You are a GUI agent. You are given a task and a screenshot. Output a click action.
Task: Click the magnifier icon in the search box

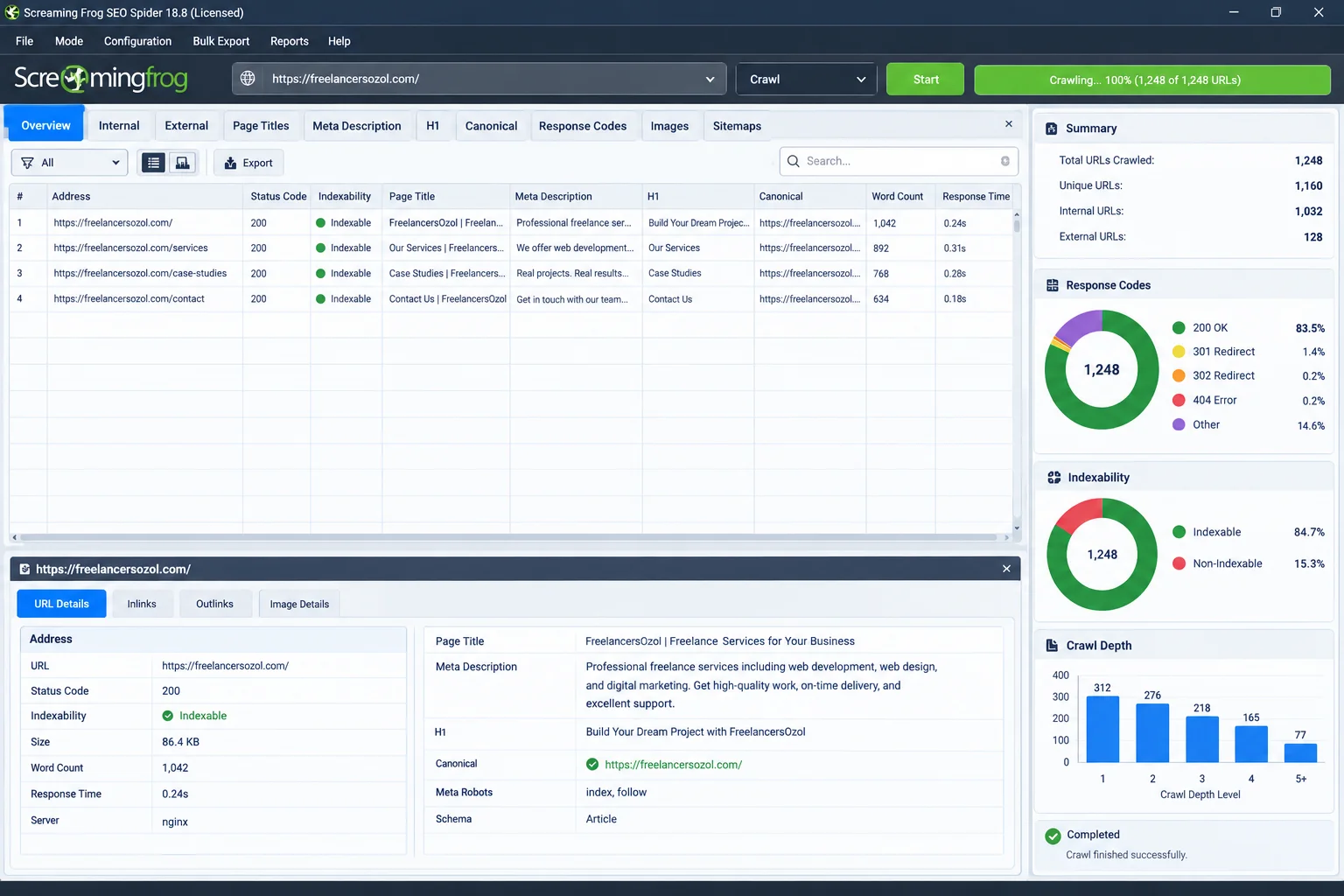[x=794, y=161]
